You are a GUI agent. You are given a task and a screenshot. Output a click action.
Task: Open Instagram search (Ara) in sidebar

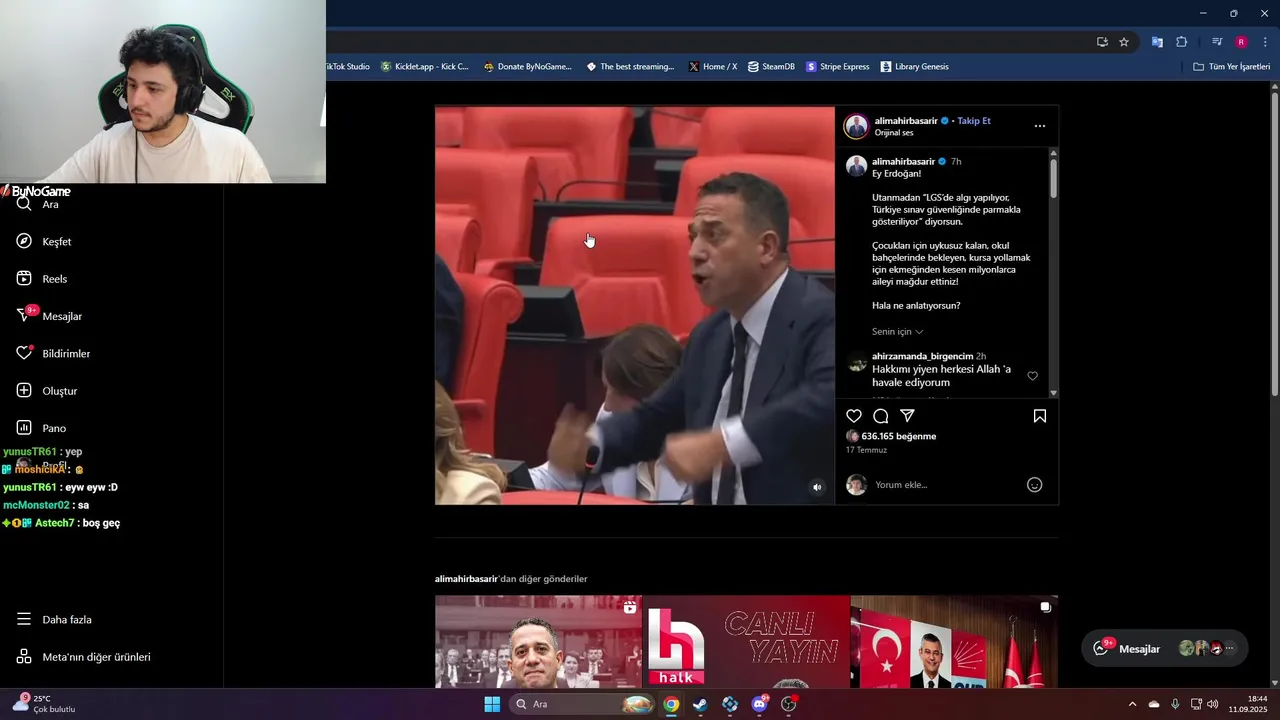click(x=38, y=204)
